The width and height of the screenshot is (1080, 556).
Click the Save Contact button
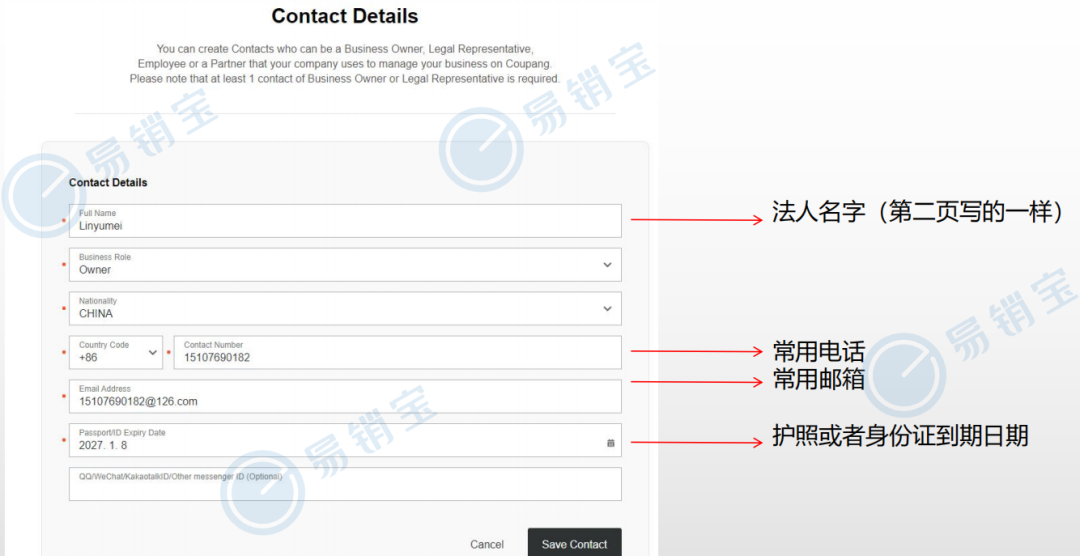(x=574, y=544)
